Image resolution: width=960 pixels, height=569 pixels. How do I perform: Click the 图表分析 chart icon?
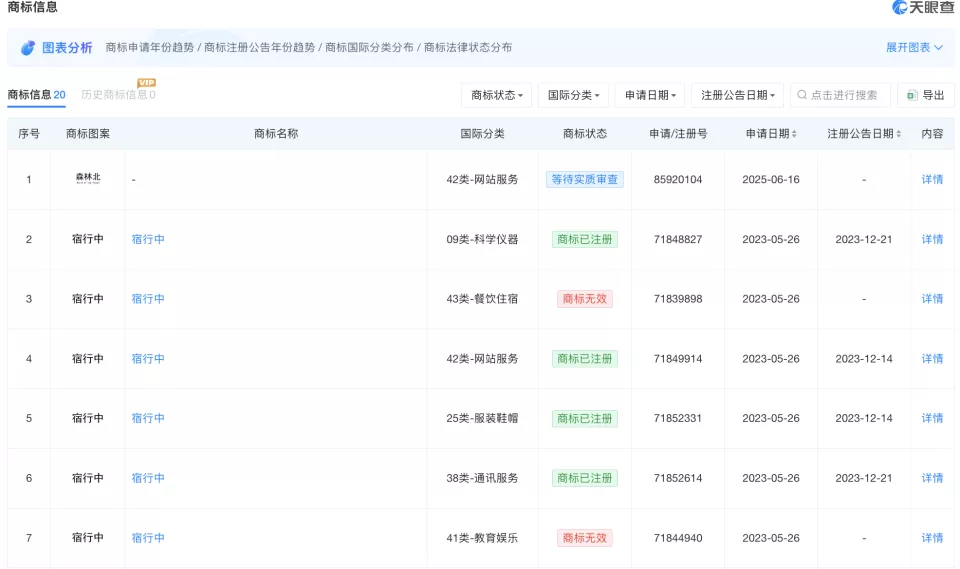28,48
